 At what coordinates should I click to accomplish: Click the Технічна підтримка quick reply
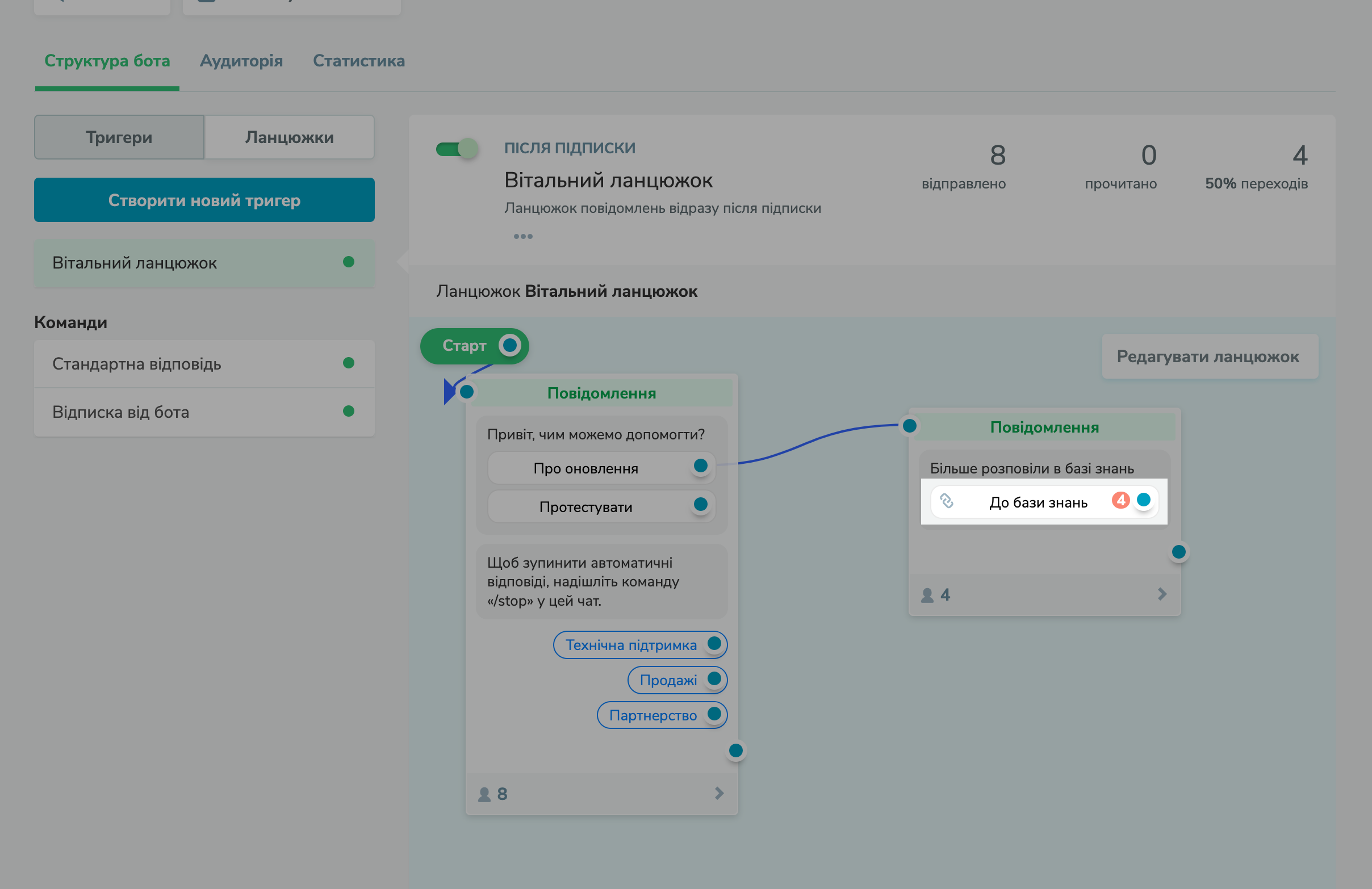(631, 645)
